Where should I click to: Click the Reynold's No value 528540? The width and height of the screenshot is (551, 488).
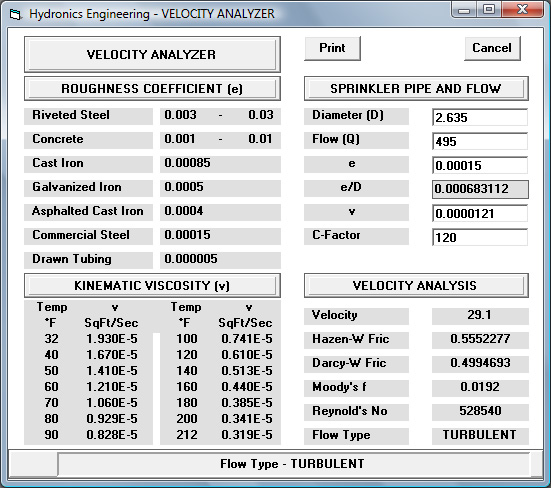coord(480,411)
